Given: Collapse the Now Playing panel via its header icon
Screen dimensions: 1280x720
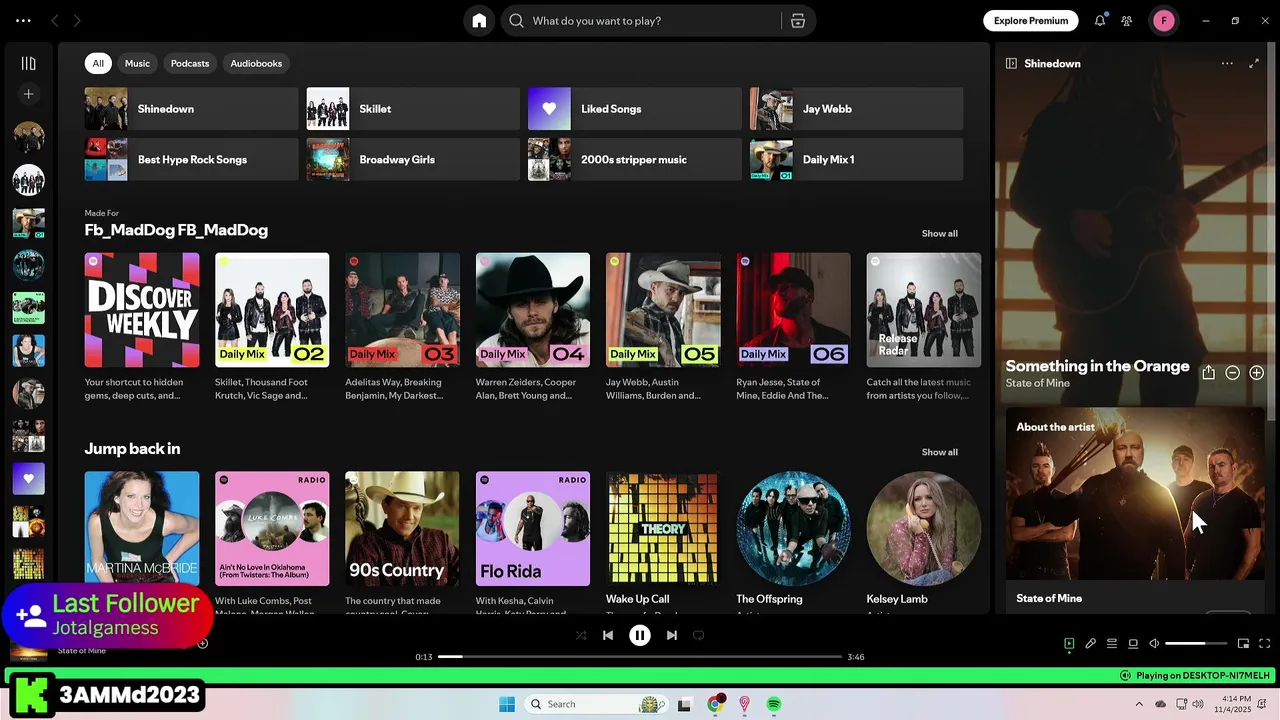Looking at the screenshot, I should pos(1011,63).
